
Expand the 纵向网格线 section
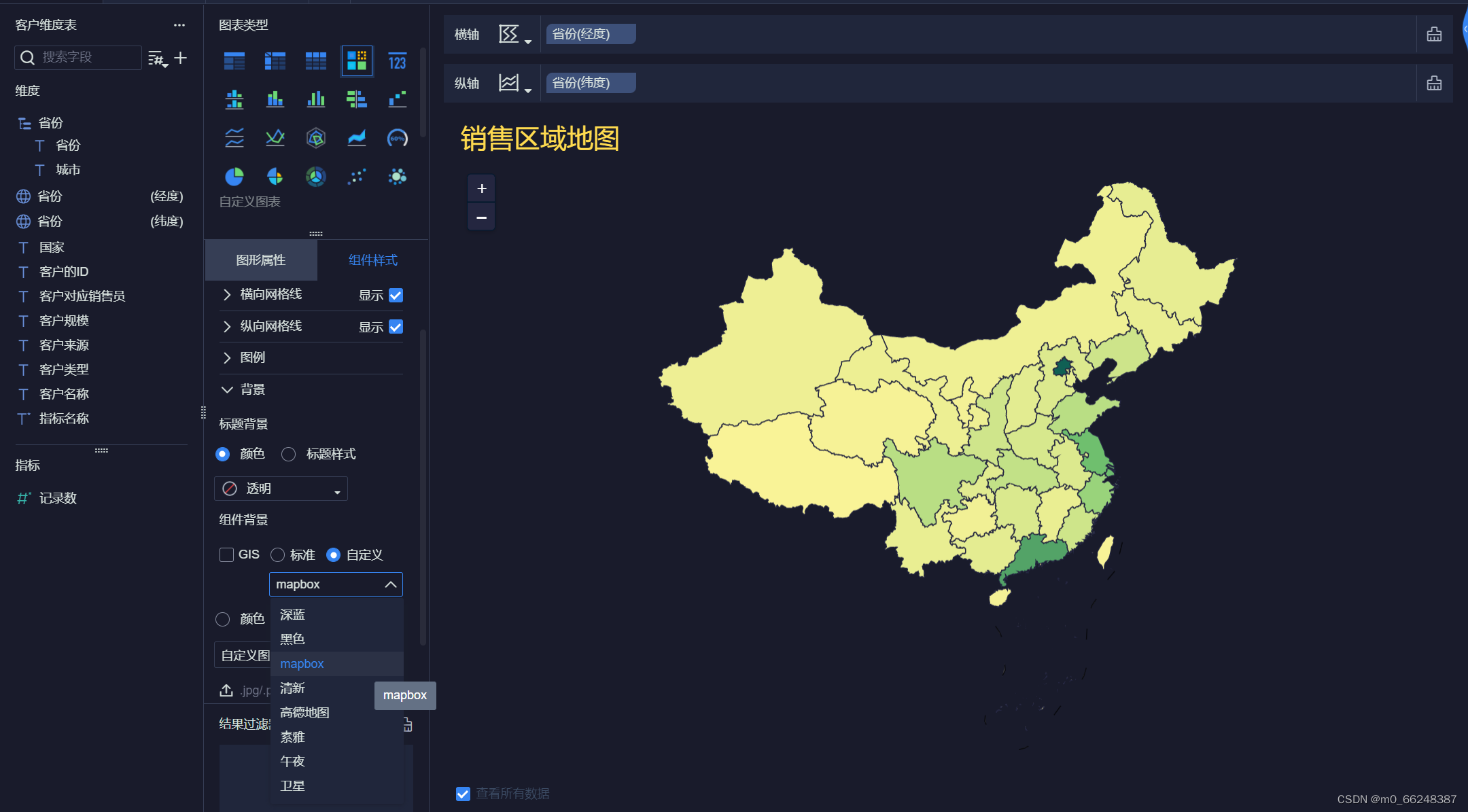pos(227,327)
